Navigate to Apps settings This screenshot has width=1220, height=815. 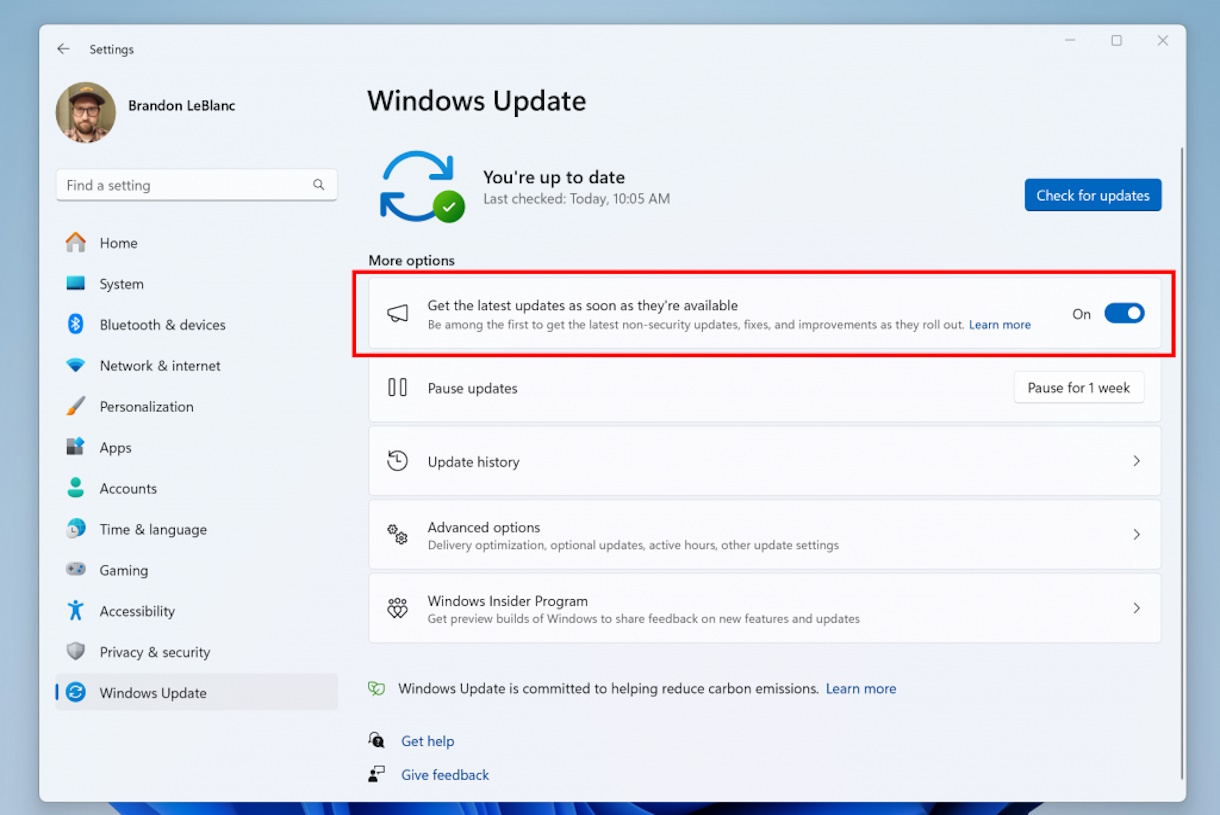(116, 448)
